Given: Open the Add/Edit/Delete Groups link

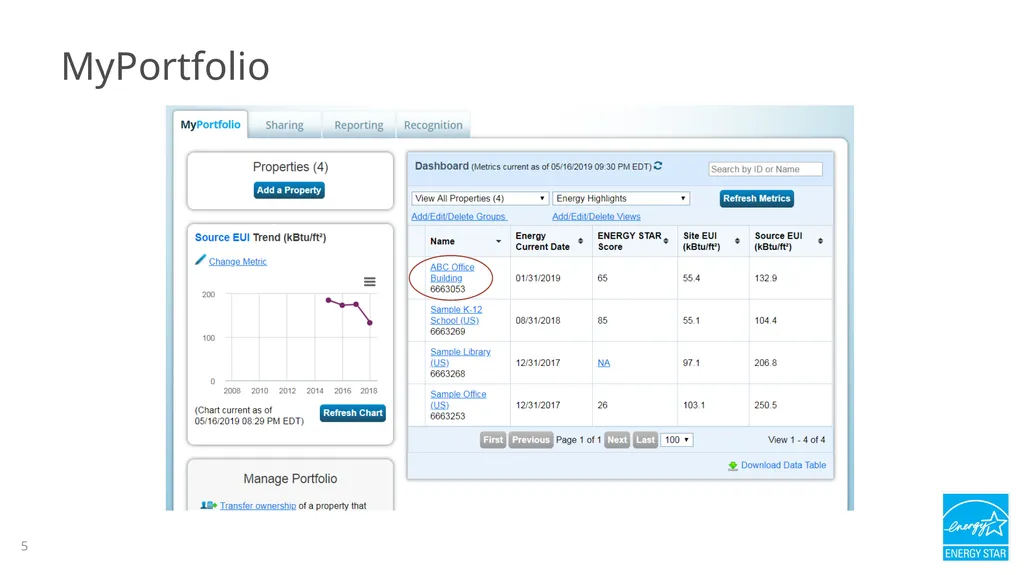Looking at the screenshot, I should [458, 216].
